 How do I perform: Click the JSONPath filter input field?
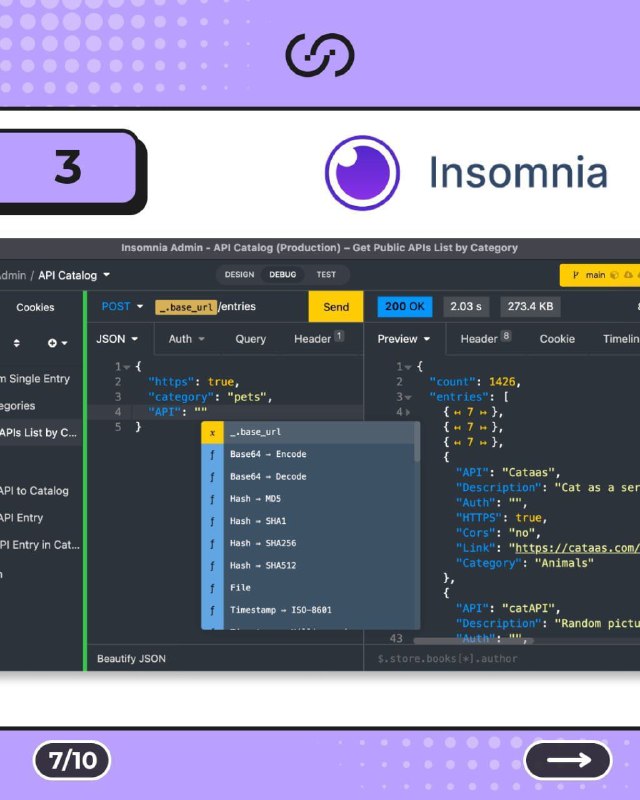pyautogui.click(x=502, y=659)
